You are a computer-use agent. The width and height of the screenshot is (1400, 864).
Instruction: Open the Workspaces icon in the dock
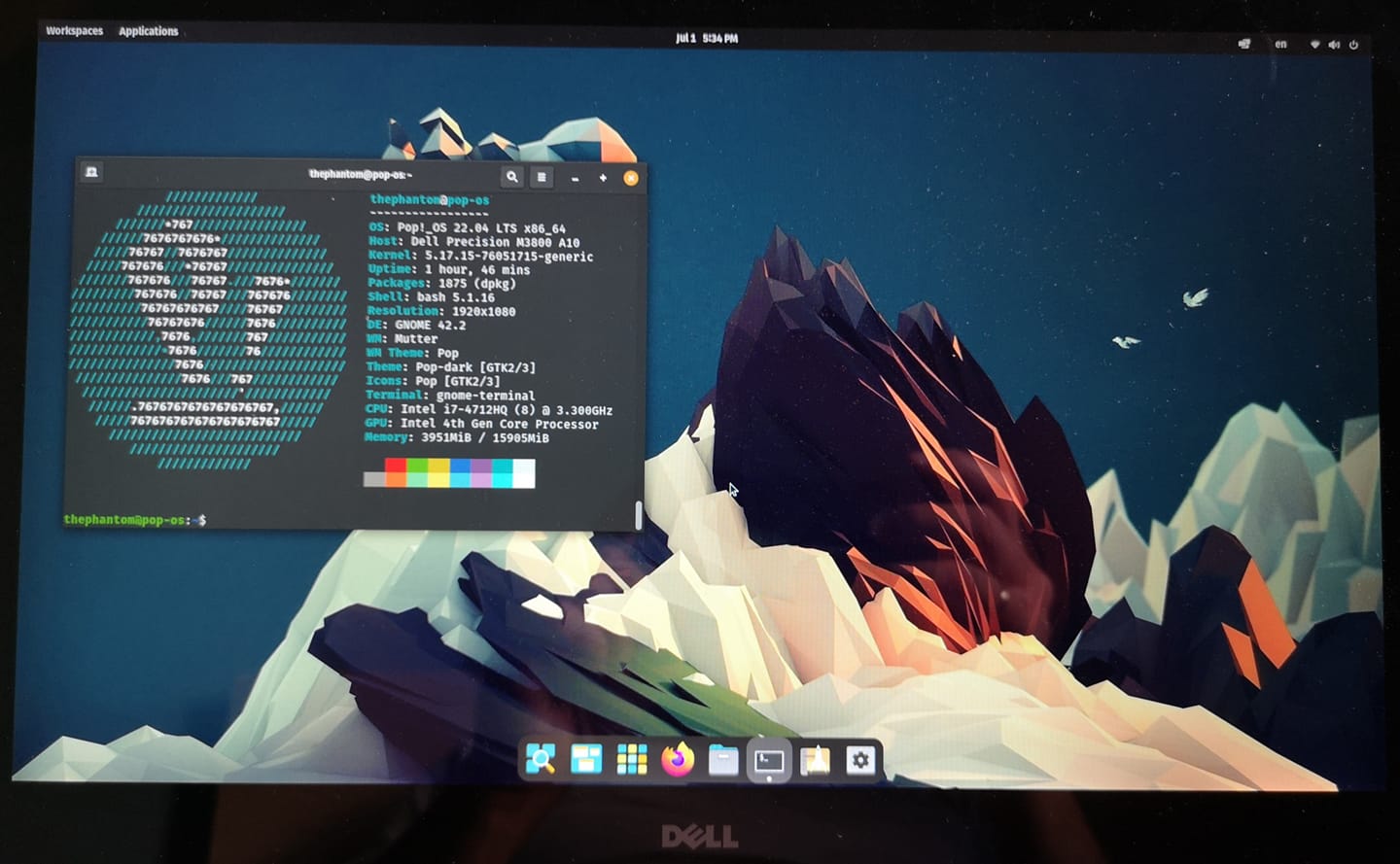(x=586, y=759)
